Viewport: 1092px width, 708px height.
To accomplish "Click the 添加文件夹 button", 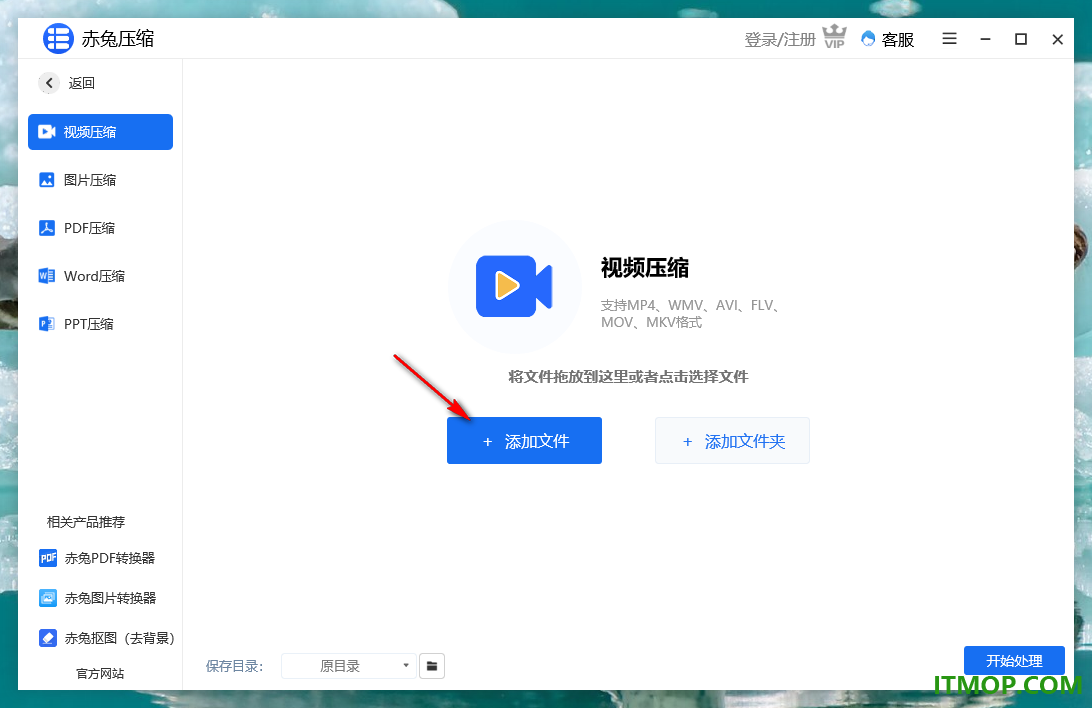I will (732, 441).
